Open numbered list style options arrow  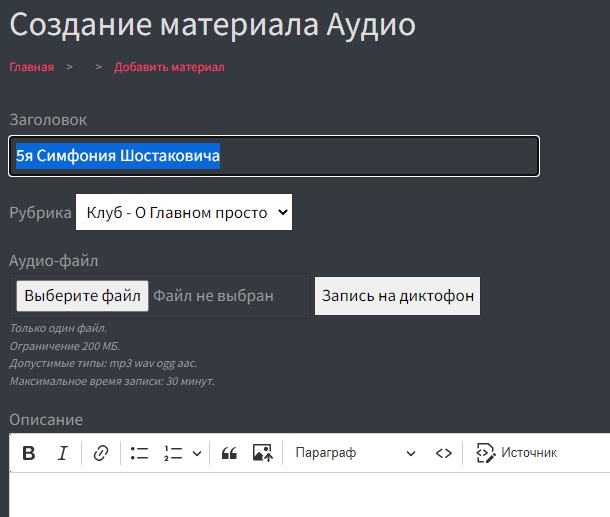pyautogui.click(x=197, y=454)
